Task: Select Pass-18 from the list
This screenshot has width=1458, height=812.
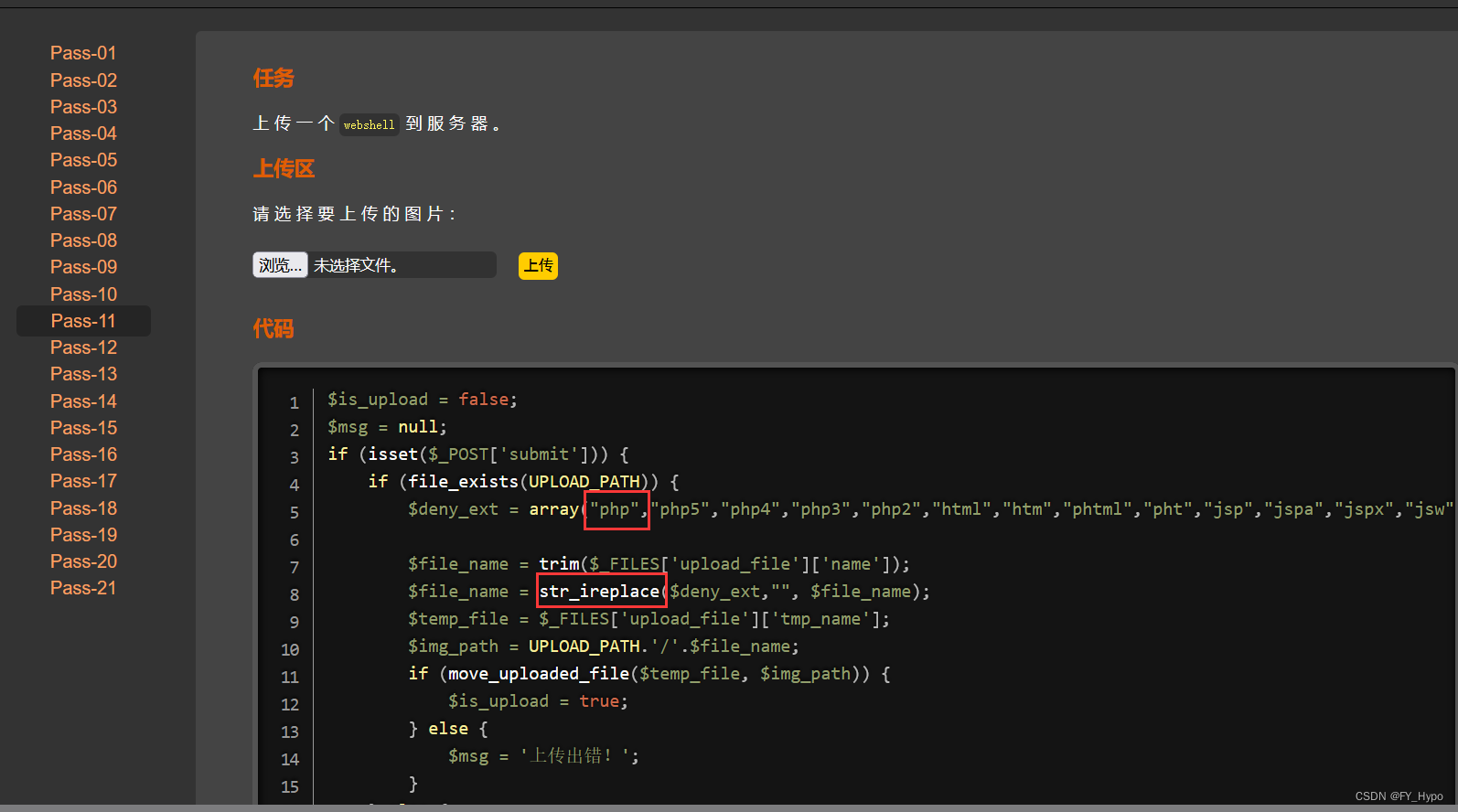Action: (x=83, y=508)
